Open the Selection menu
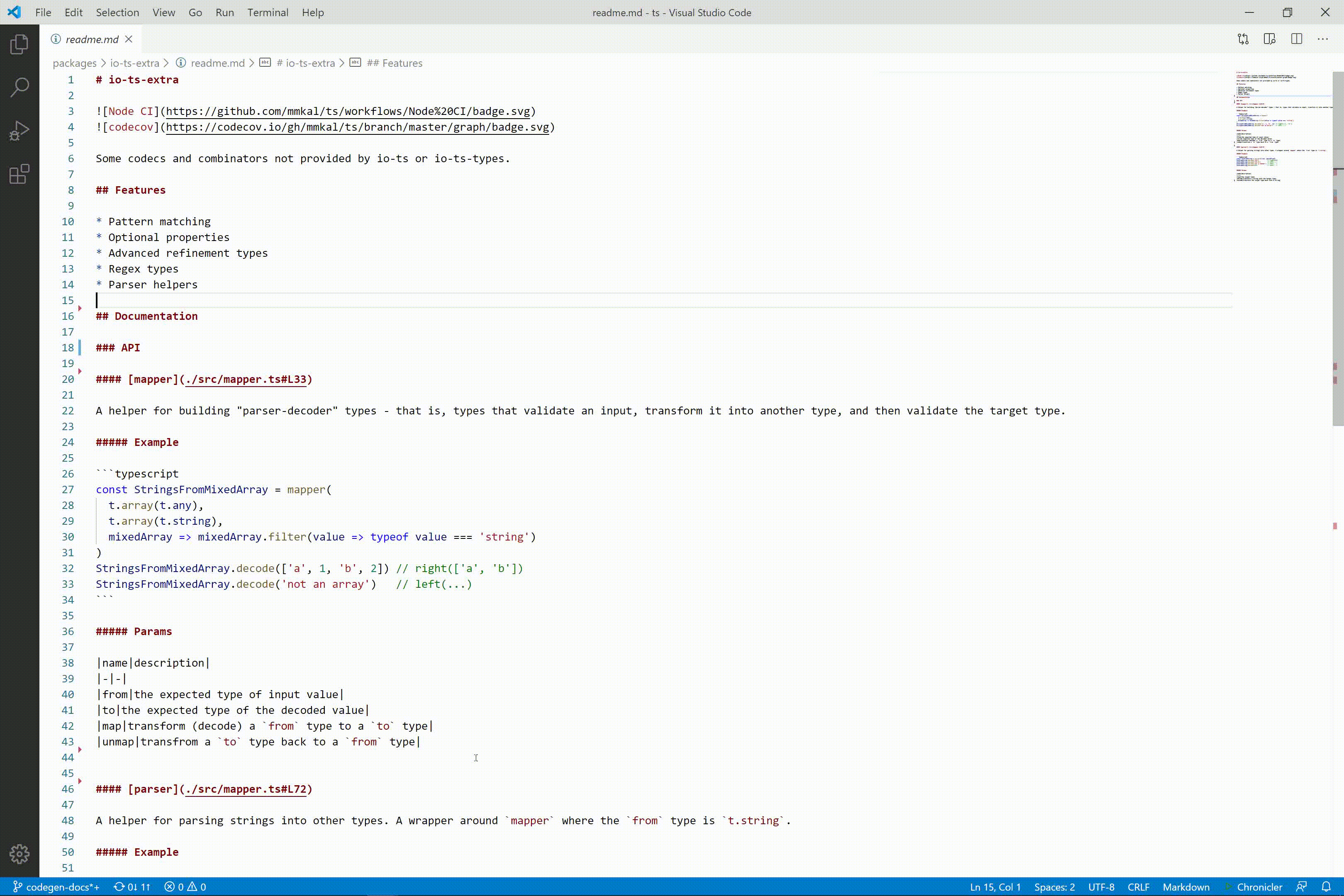Image resolution: width=1344 pixels, height=896 pixels. pos(117,12)
